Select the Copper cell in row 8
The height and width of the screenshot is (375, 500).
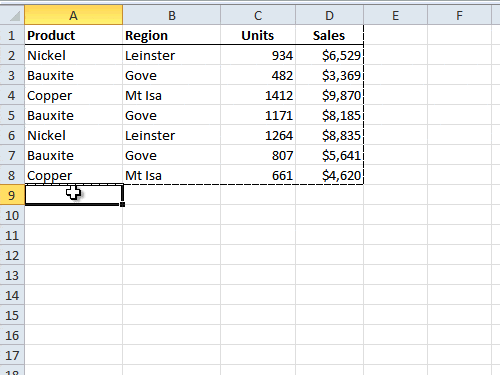click(x=73, y=175)
